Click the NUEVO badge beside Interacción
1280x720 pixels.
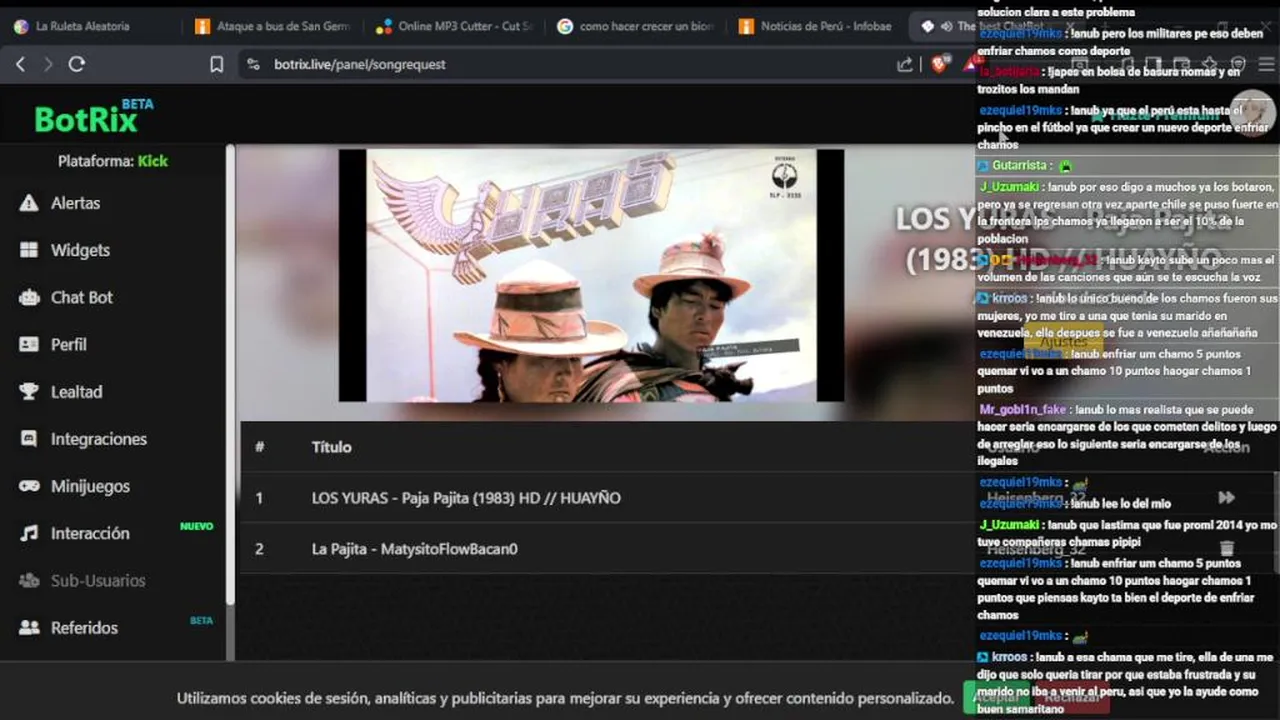196,526
